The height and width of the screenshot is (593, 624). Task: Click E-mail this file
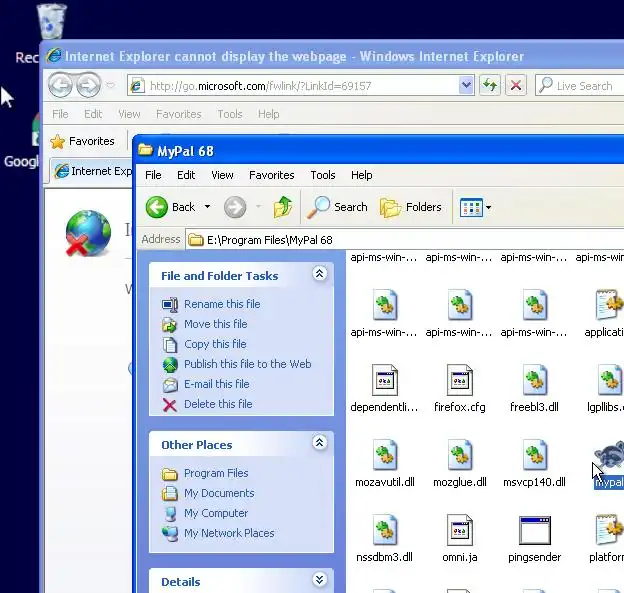point(216,384)
